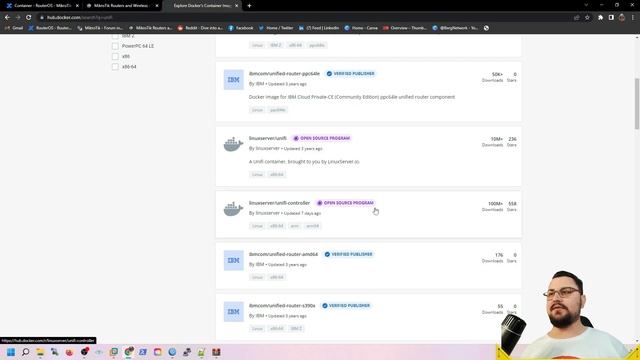Open Windows taskbar search

pos(26,352)
